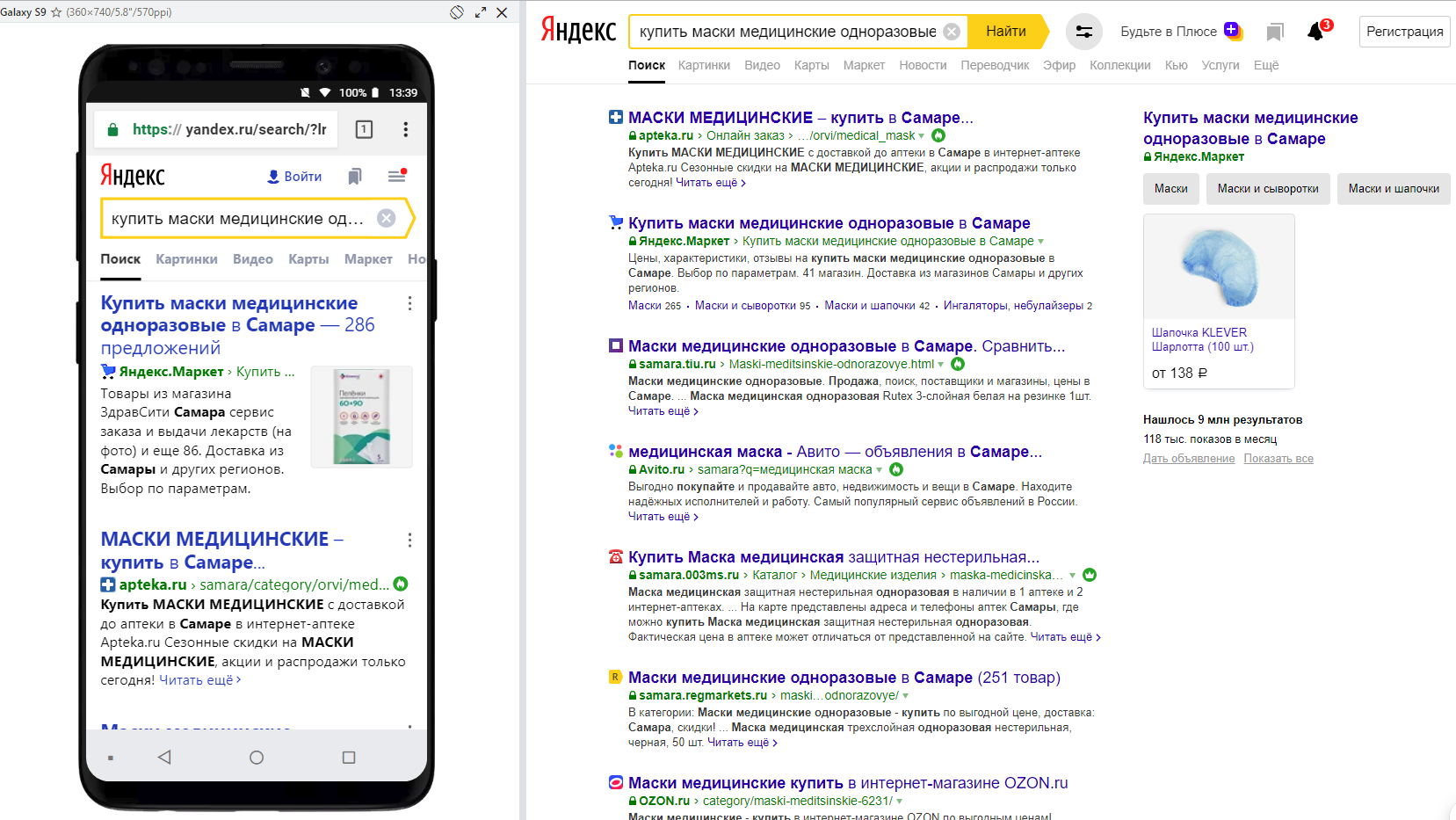Switch to Картинки tab on desktop
The height and width of the screenshot is (820, 1456).
coord(704,65)
